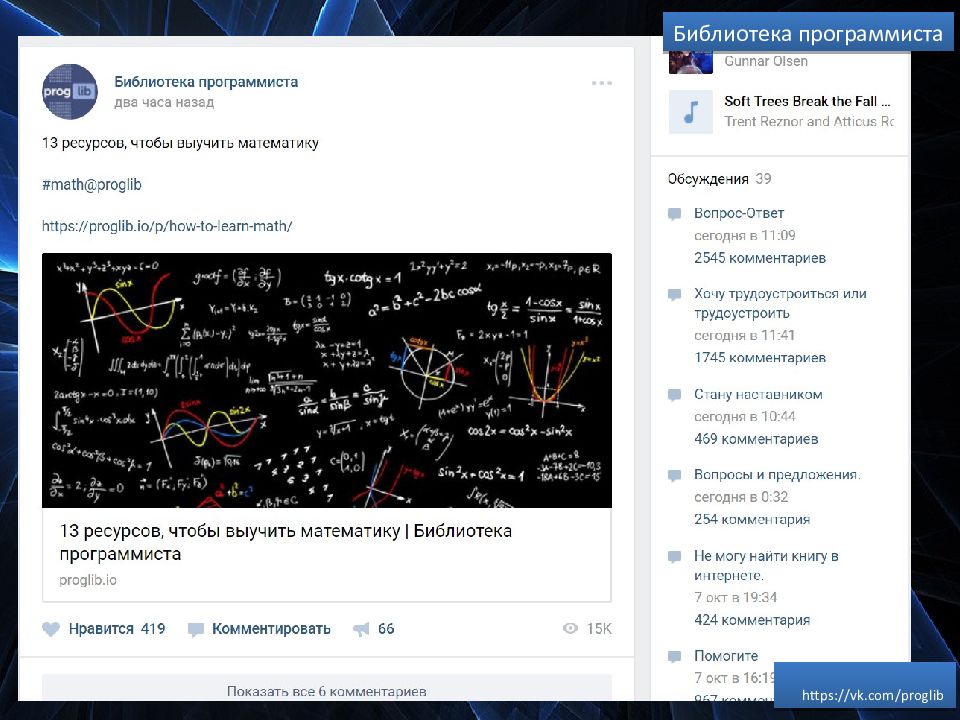Click the eye views icon
The width and height of the screenshot is (960, 720).
tap(570, 628)
